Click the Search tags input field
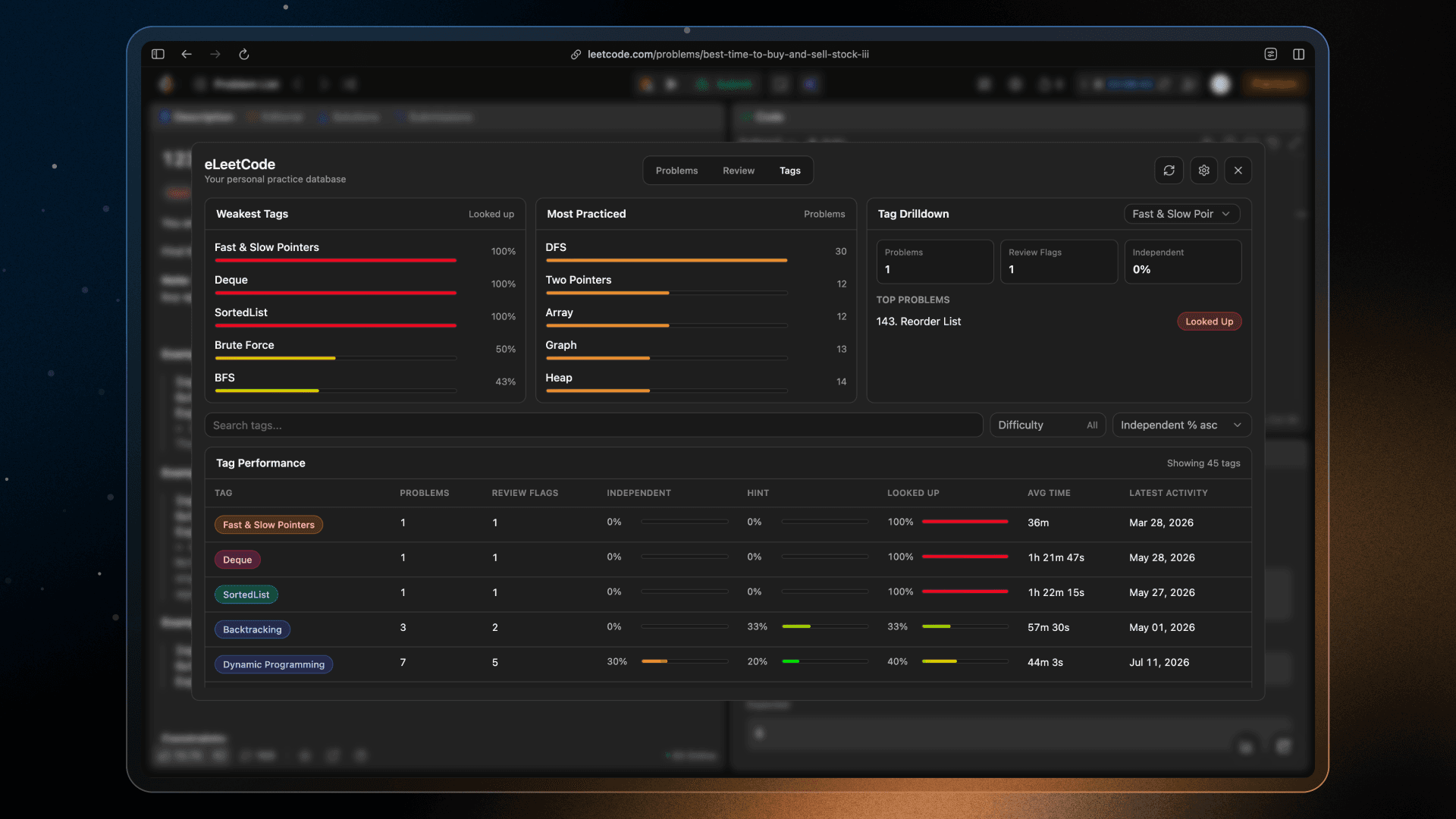The height and width of the screenshot is (819, 1456). click(594, 425)
